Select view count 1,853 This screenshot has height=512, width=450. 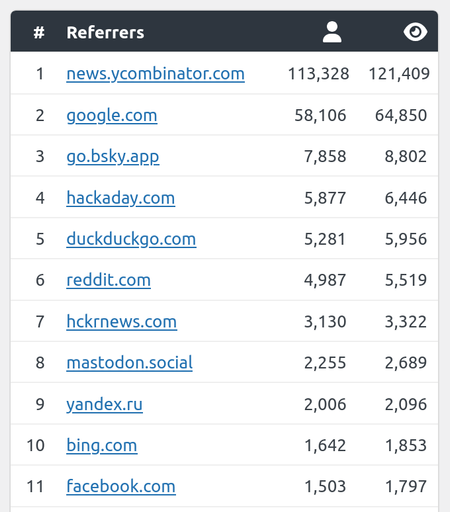point(406,446)
